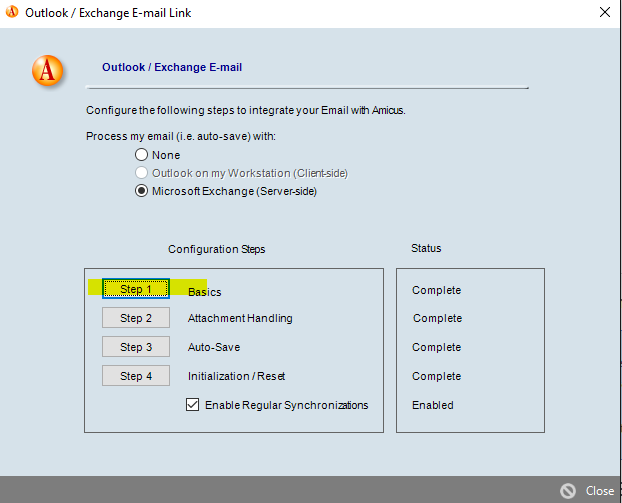The width and height of the screenshot is (622, 503).
Task: Toggle Enable Regular Synchronizations checkbox
Action: tap(192, 405)
